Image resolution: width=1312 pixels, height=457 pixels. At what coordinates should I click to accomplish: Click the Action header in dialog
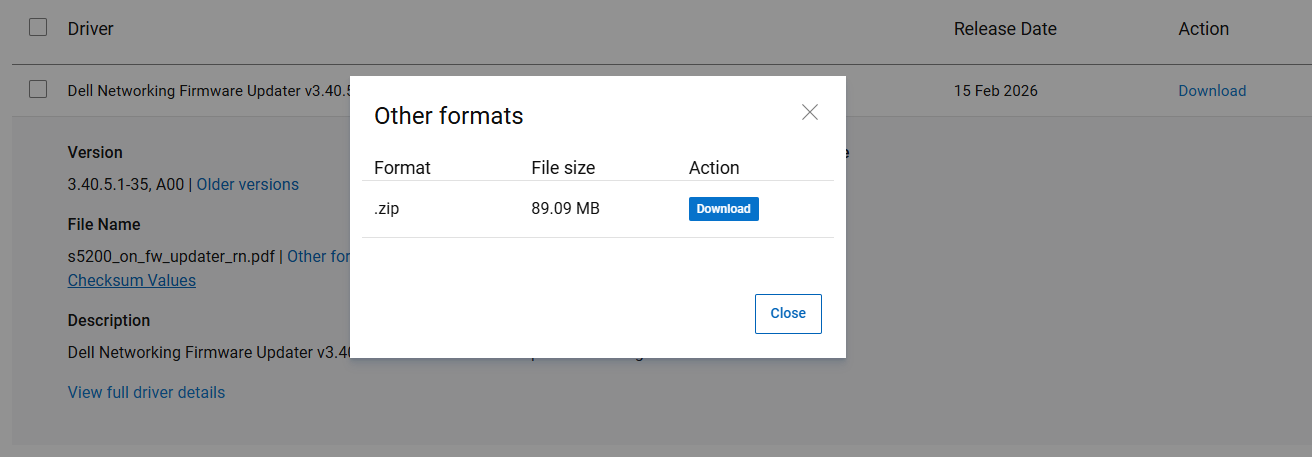(714, 168)
